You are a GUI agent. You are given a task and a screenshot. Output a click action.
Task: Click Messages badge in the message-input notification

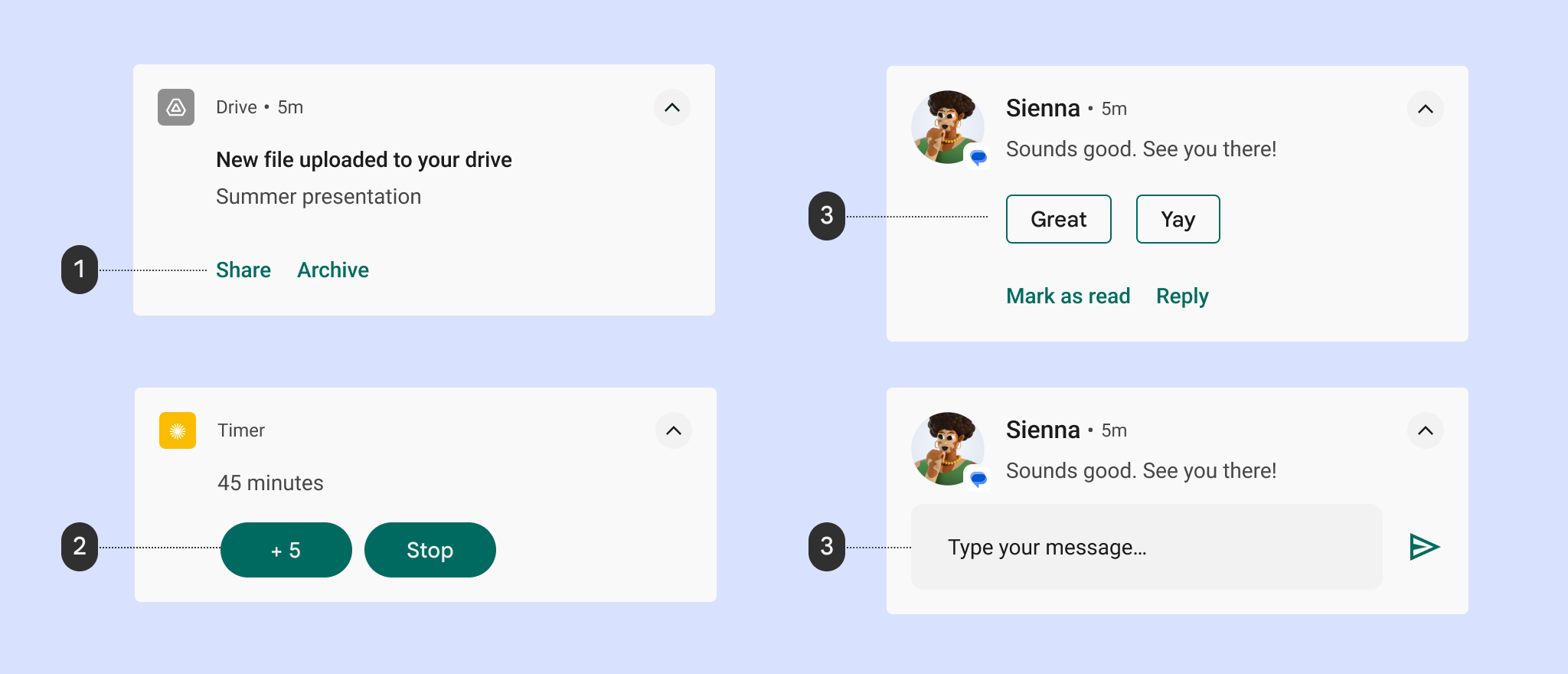tap(978, 479)
